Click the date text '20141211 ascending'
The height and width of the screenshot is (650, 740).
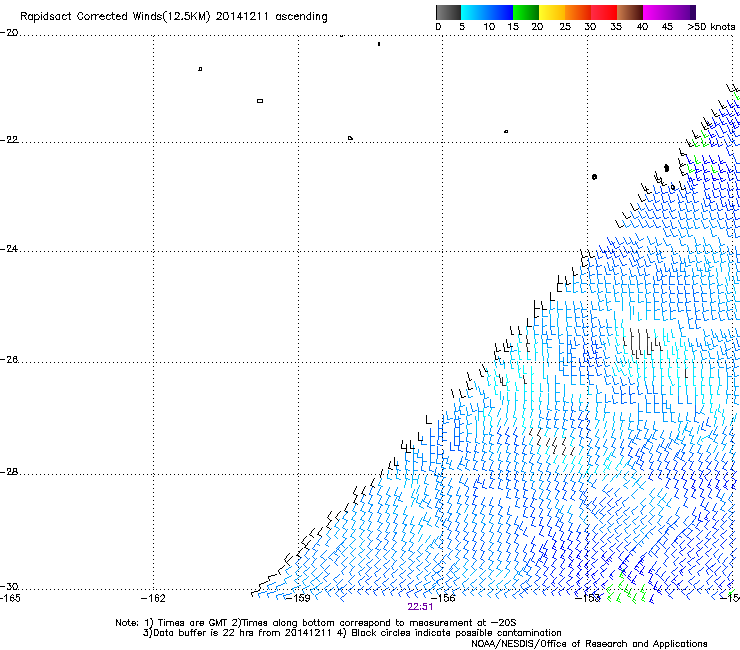(271, 17)
